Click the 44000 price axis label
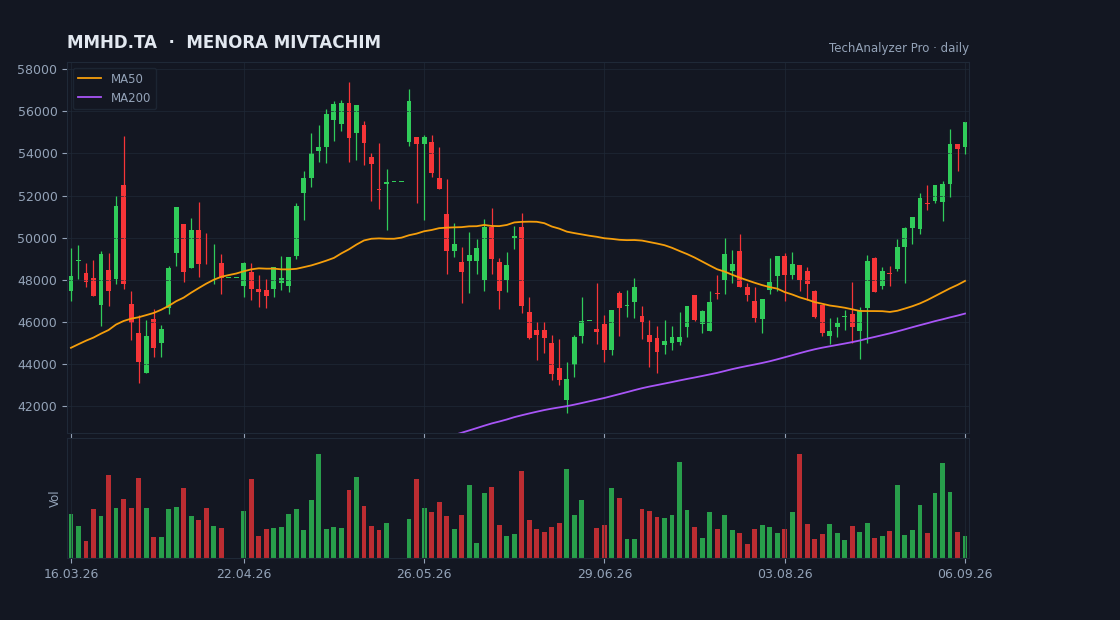The height and width of the screenshot is (620, 1120). [37, 365]
